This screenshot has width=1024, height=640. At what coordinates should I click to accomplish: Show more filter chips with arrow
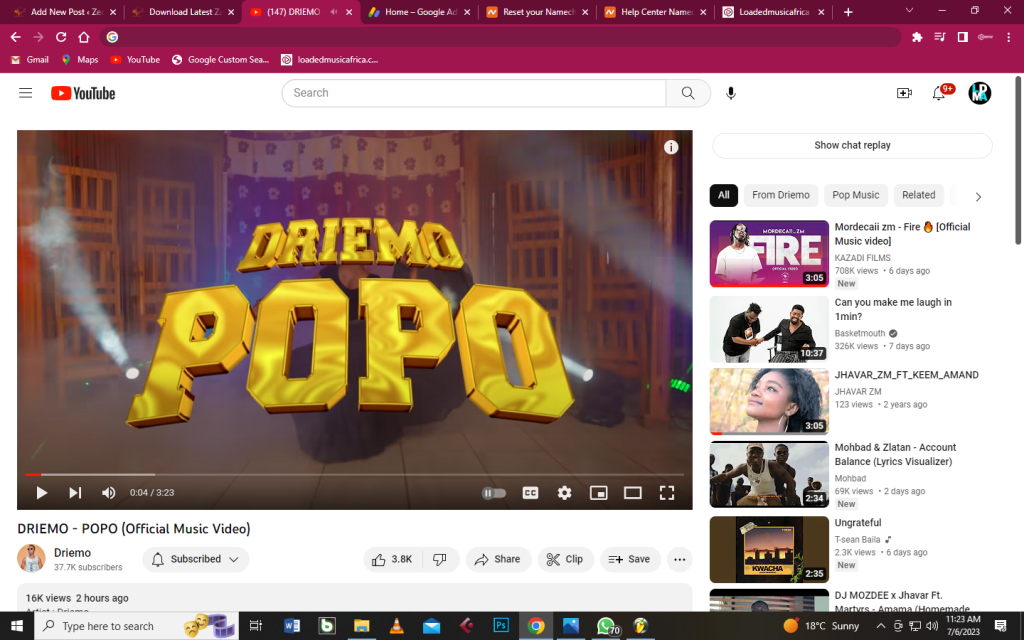(978, 197)
